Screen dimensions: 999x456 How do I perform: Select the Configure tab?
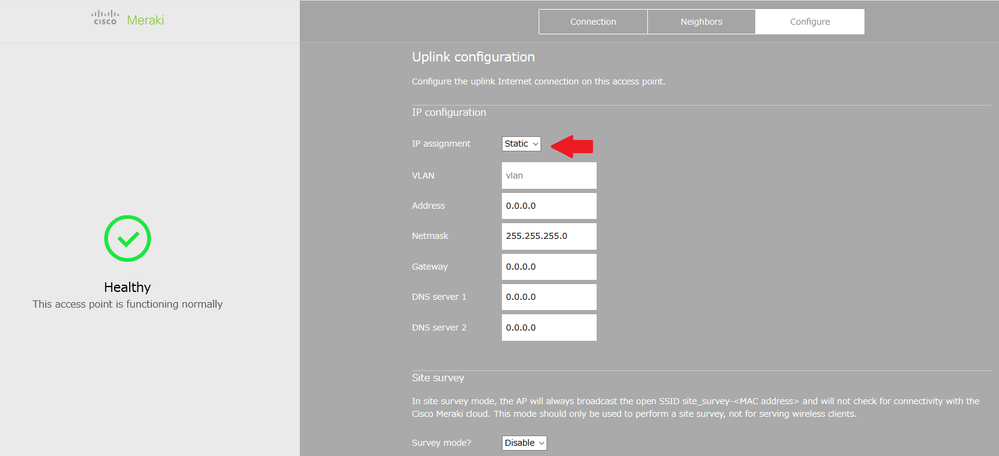[x=809, y=22]
